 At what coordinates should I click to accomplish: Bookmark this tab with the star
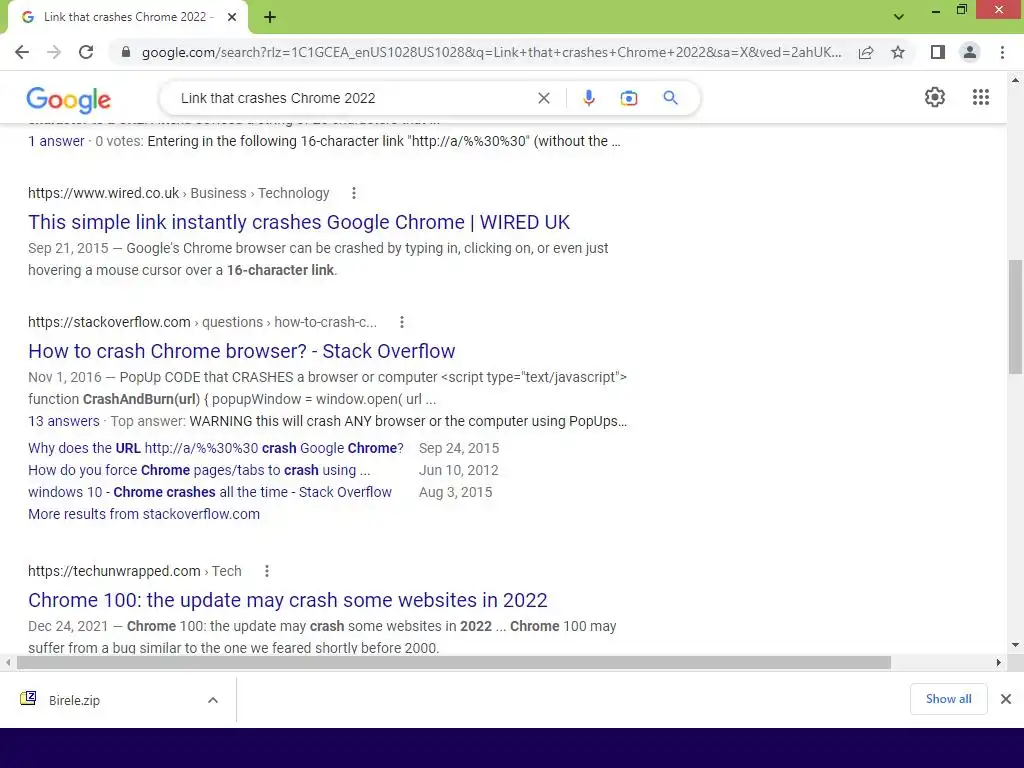tap(898, 52)
